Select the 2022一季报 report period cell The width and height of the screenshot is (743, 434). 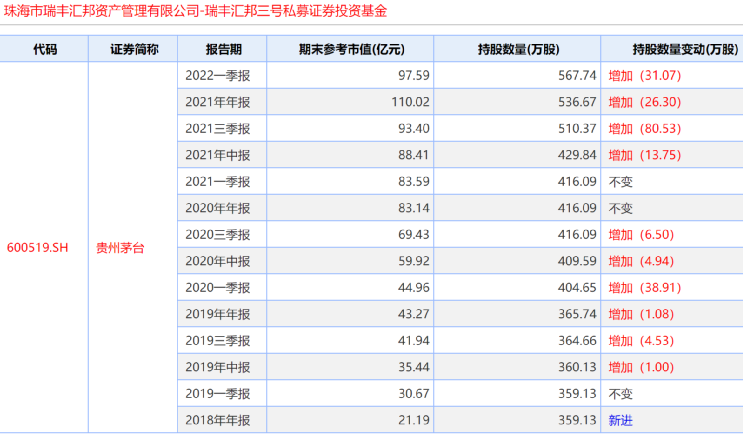pyautogui.click(x=223, y=75)
